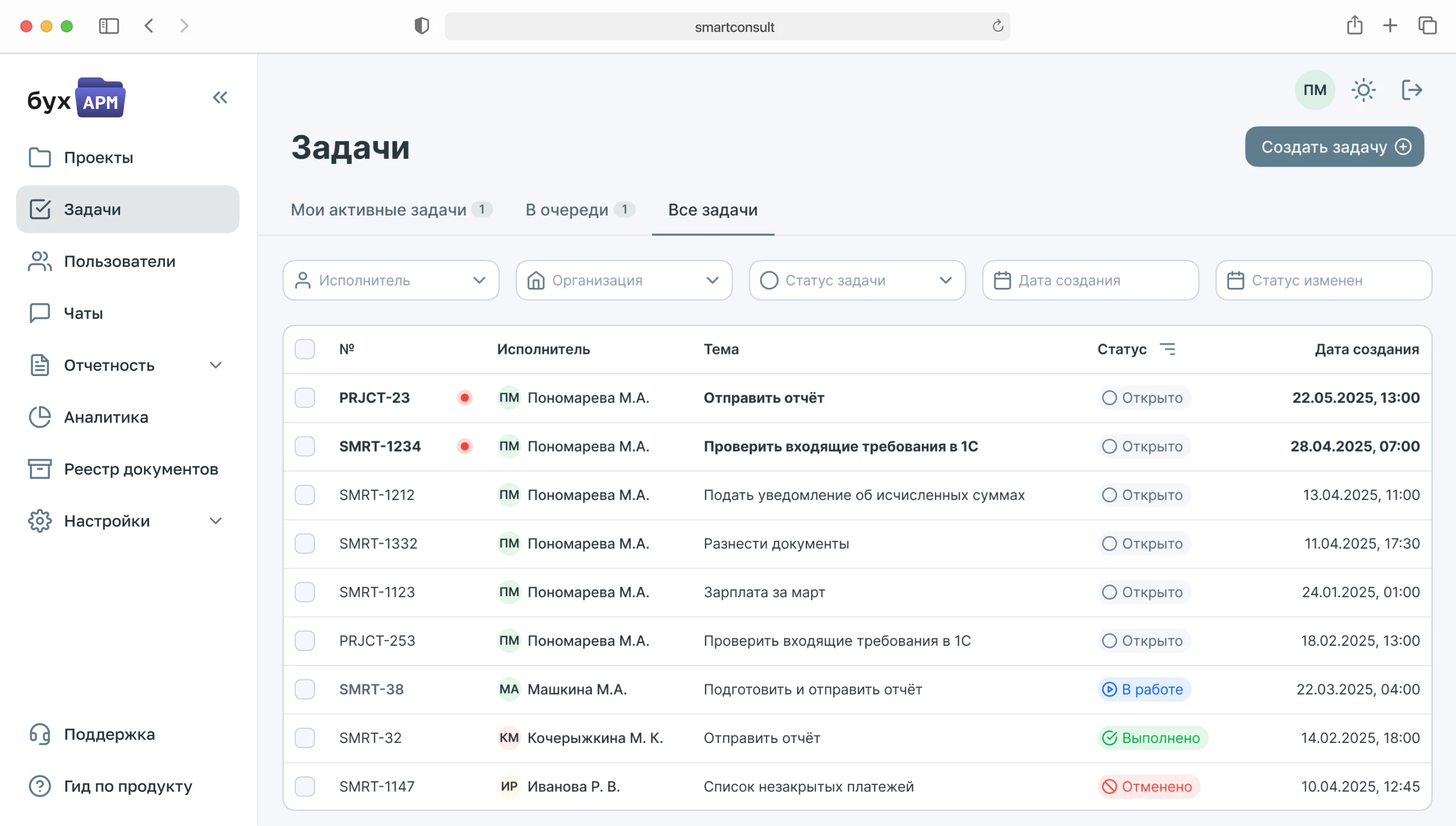1456x826 pixels.
Task: Click the smartconsult address bar
Action: (x=727, y=26)
